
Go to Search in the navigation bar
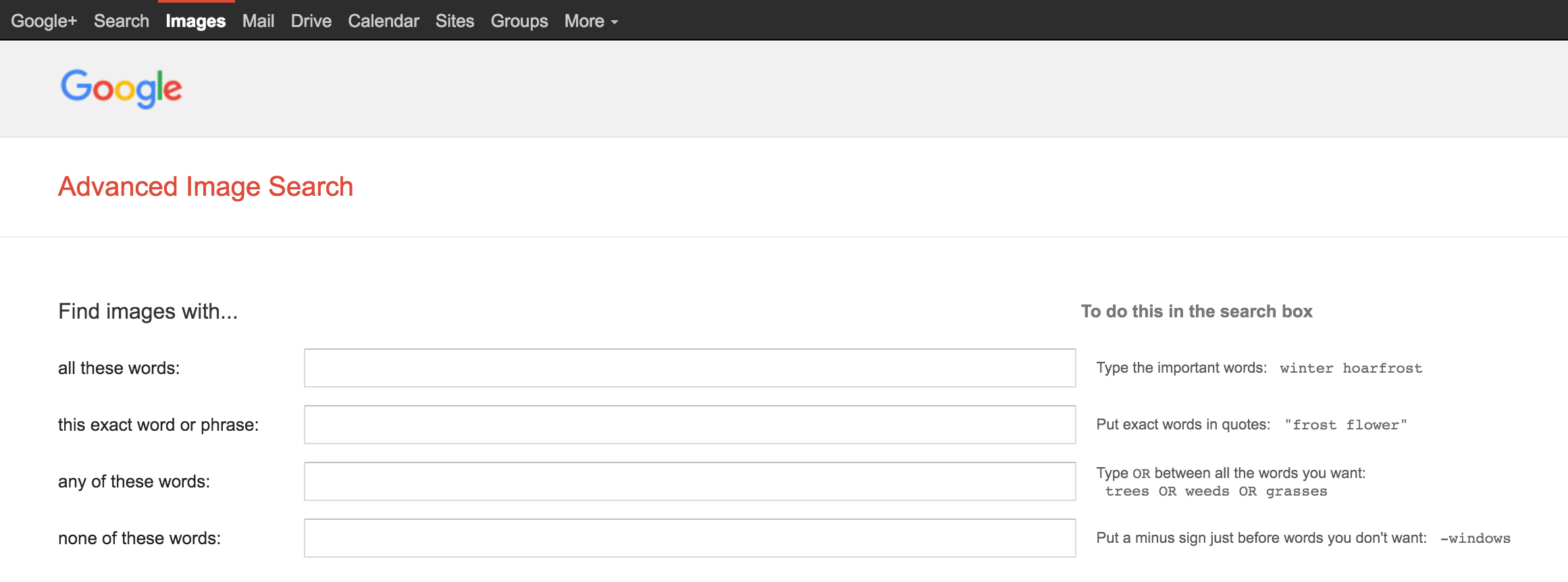point(122,21)
